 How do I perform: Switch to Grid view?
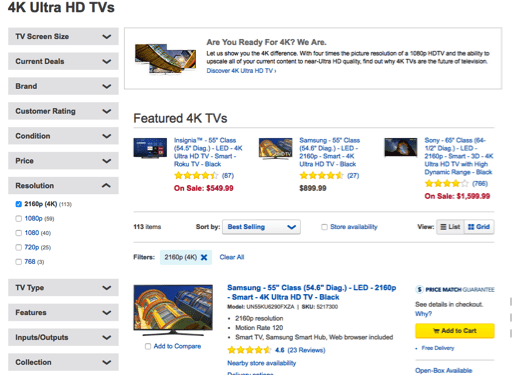point(479,227)
